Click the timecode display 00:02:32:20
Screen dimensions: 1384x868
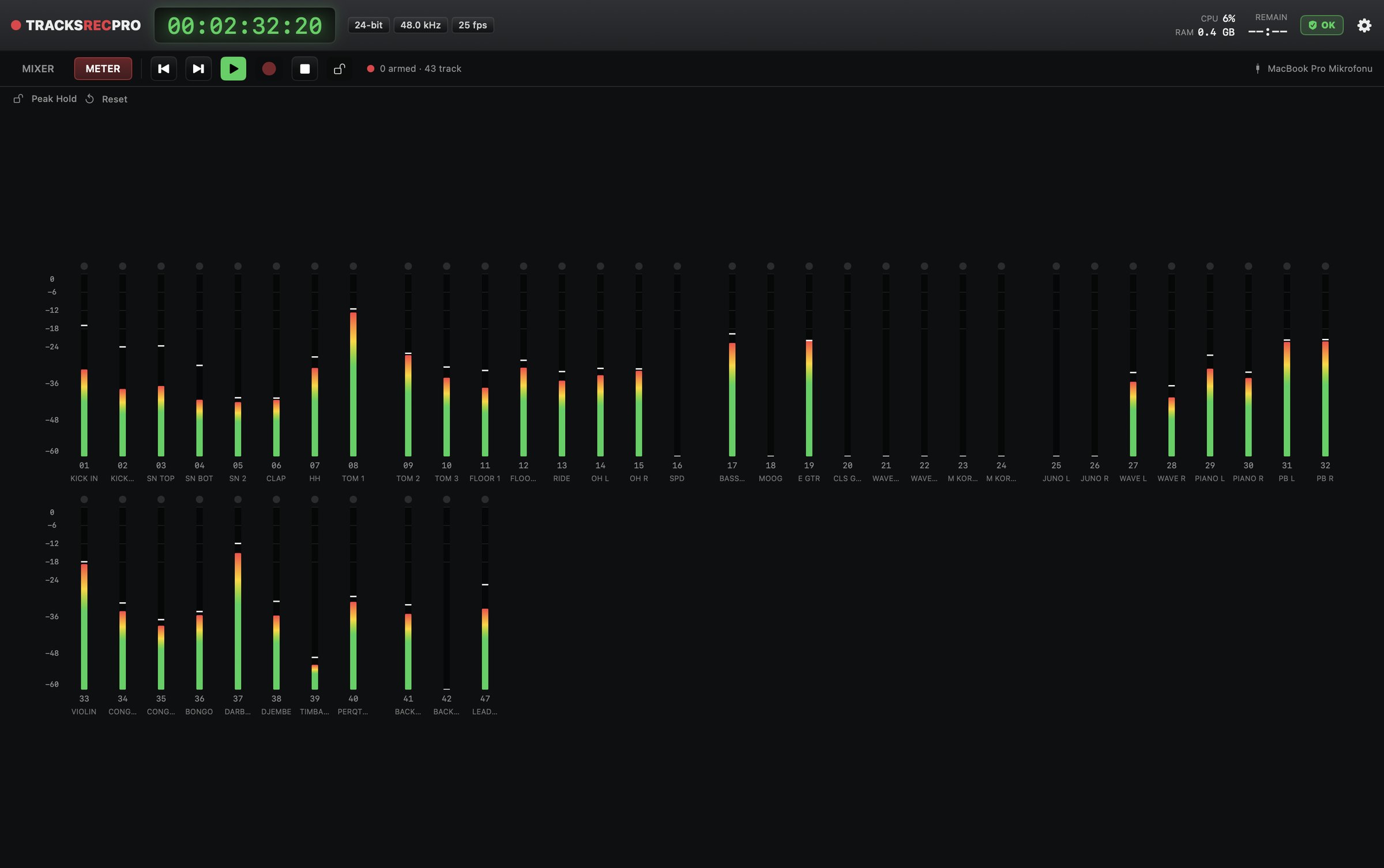245,25
